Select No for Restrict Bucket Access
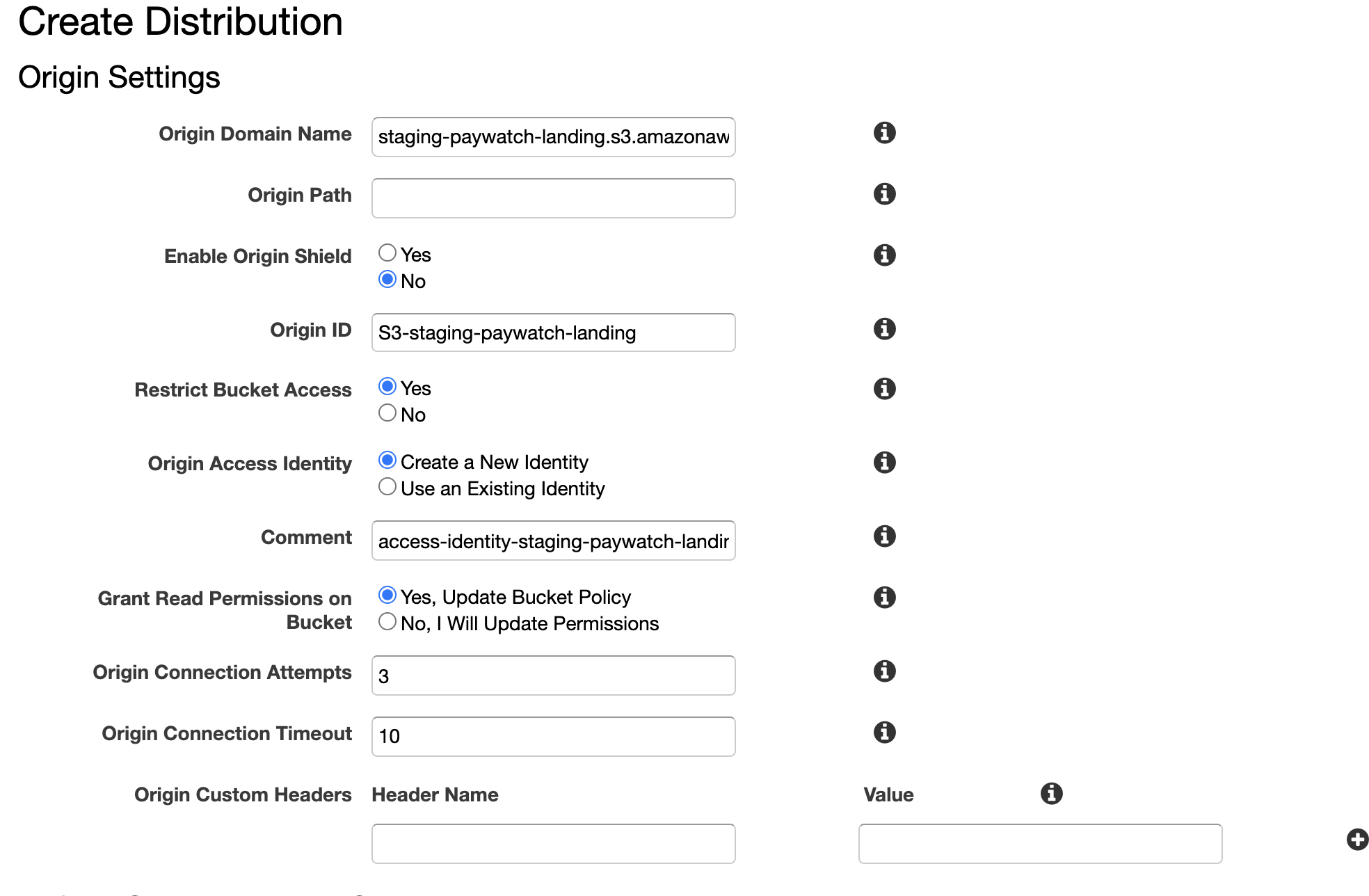Screen dimensions: 1369x896 [387, 413]
